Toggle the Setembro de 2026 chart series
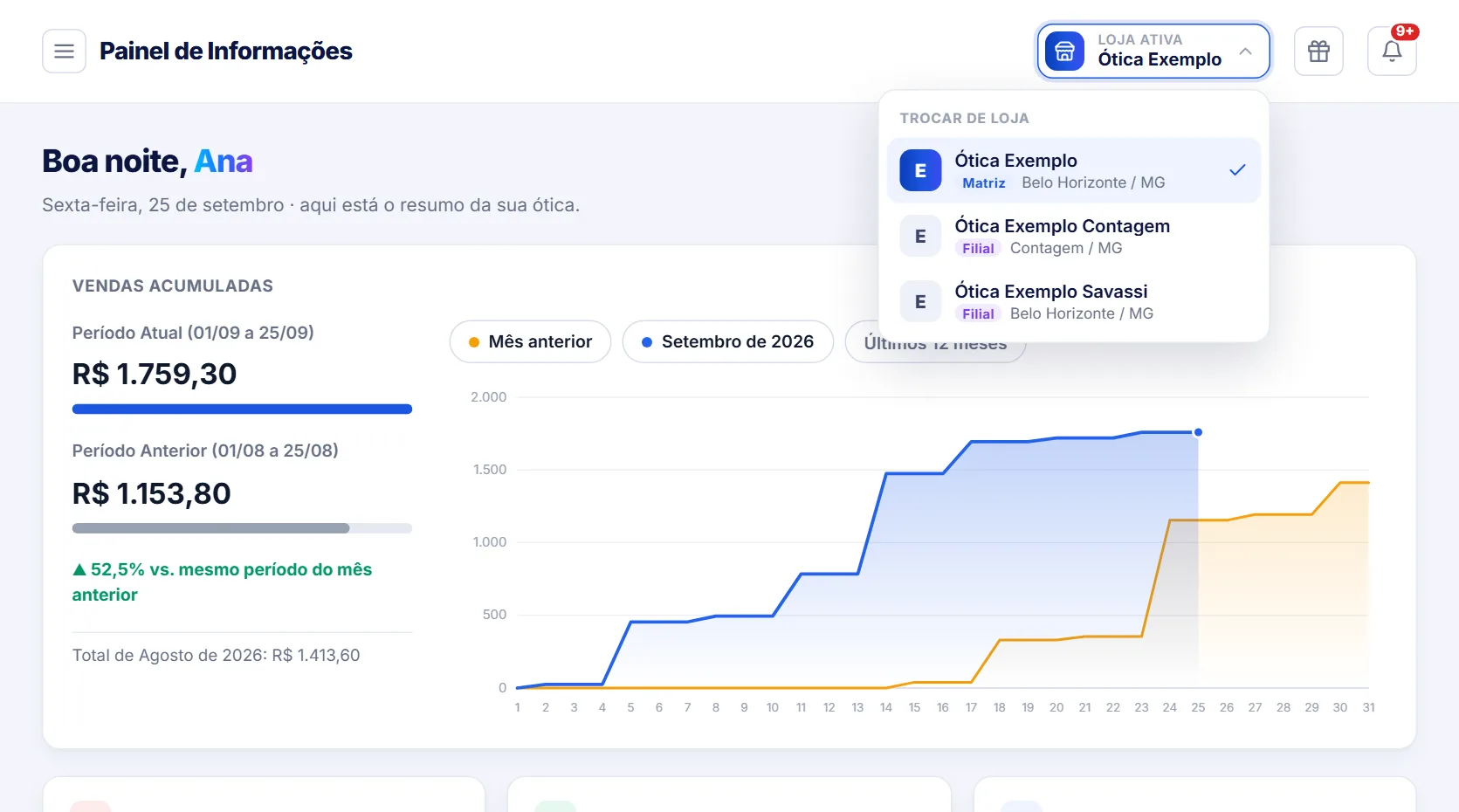 (x=727, y=341)
